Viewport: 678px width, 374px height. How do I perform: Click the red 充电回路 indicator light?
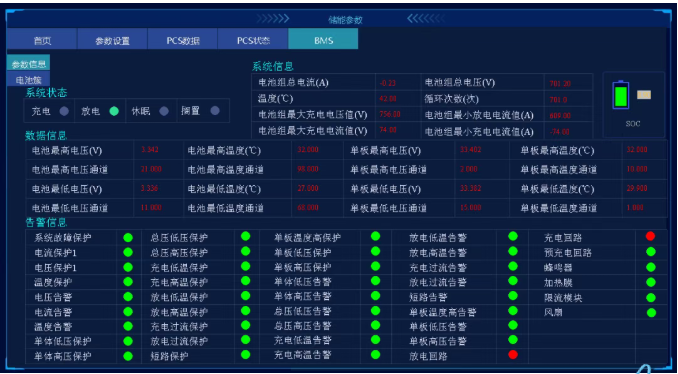click(650, 236)
